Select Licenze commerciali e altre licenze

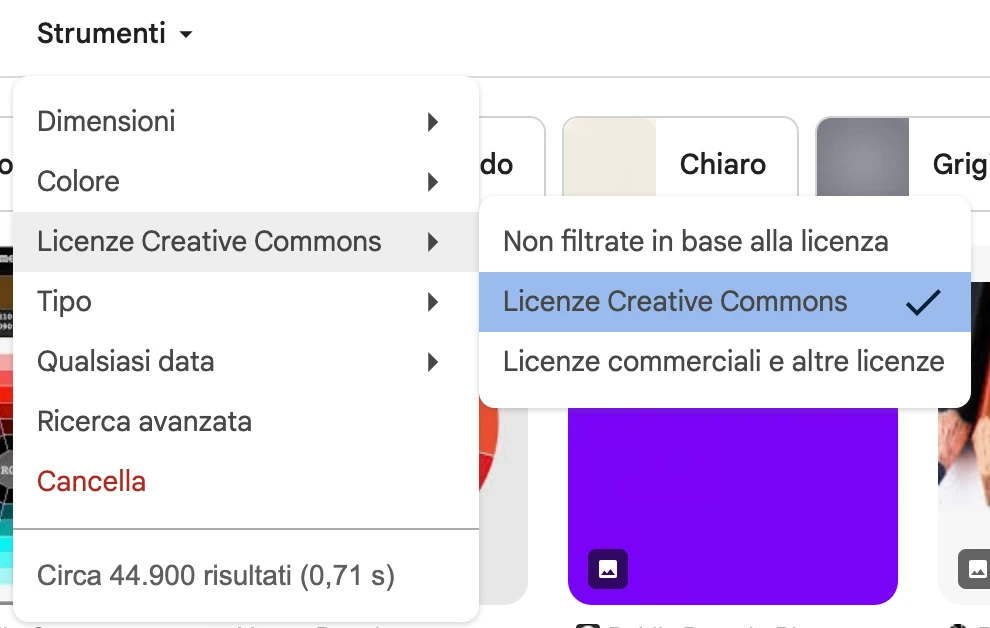click(724, 362)
